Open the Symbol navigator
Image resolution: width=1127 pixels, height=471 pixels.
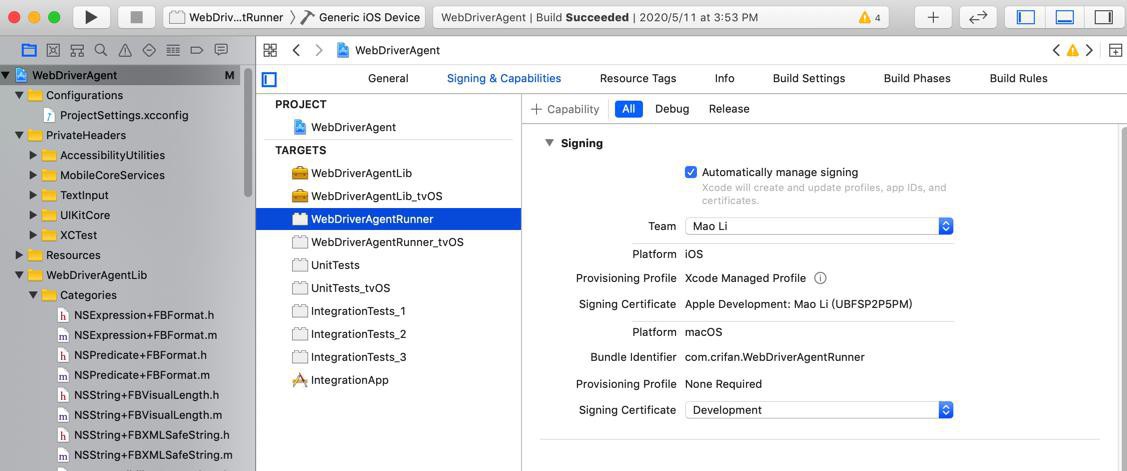click(x=77, y=50)
